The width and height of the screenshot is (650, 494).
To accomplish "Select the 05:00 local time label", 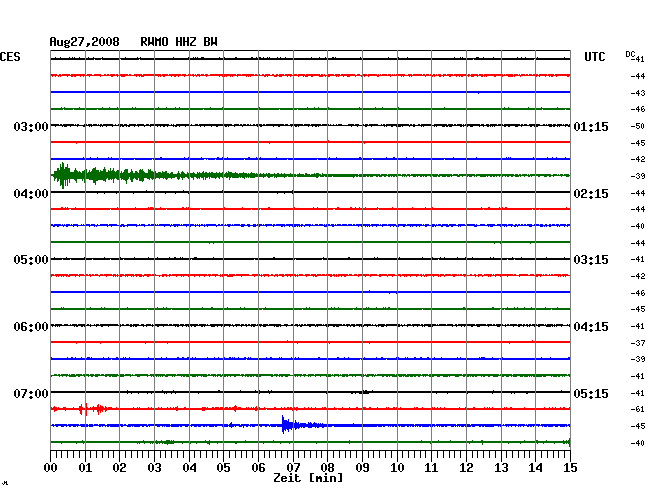I will 31,260.
